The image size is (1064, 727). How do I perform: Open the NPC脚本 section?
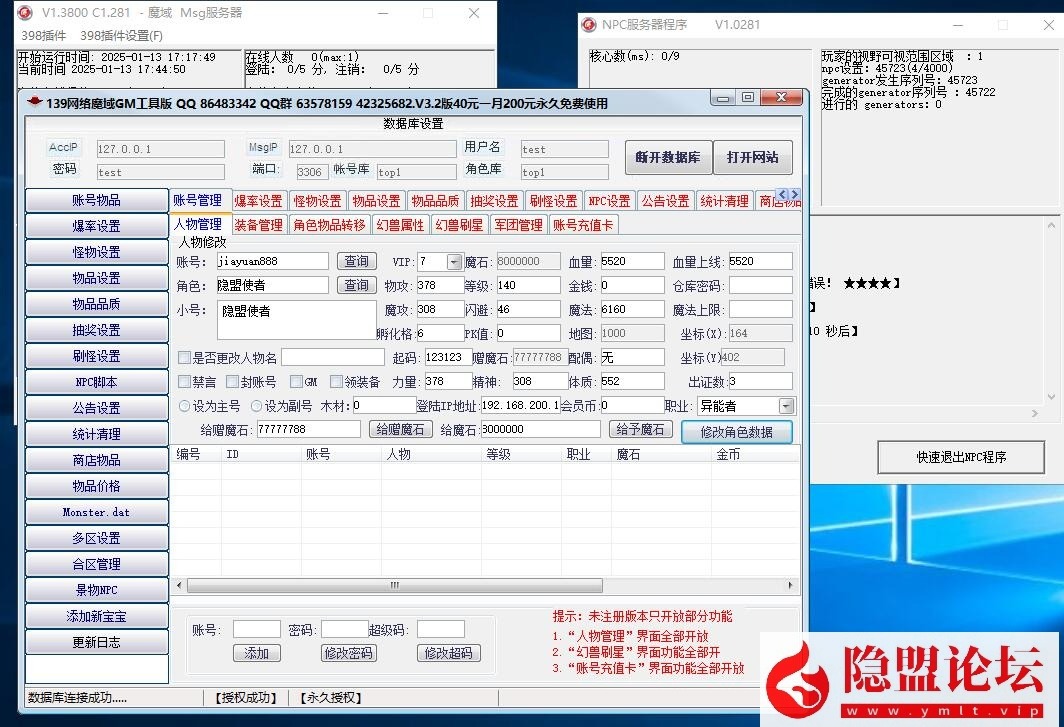(96, 382)
